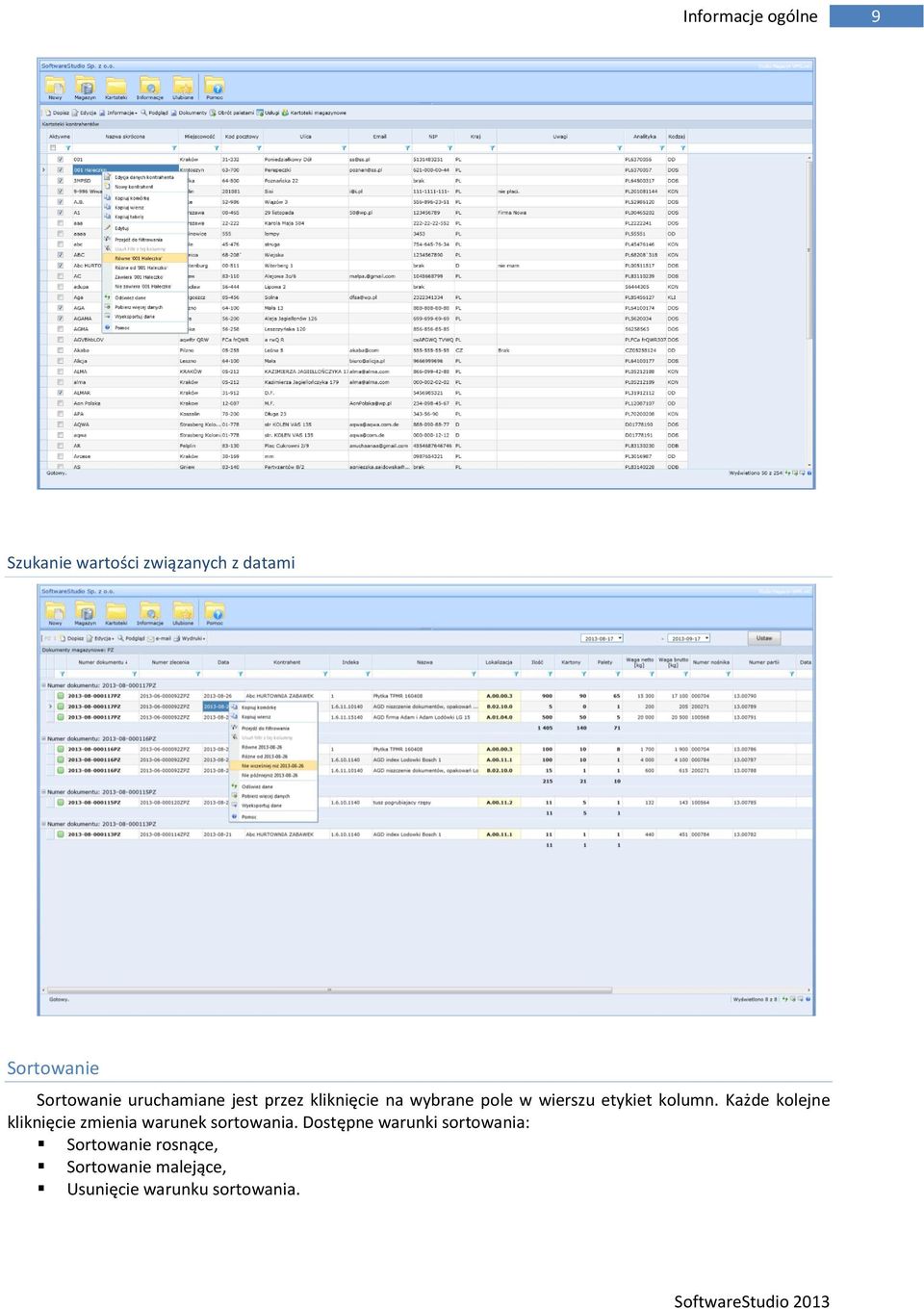The width and height of the screenshot is (924, 1309).
Task: Click Podgląd in Dokumenty magazynowe toolbar
Action: coord(132,638)
